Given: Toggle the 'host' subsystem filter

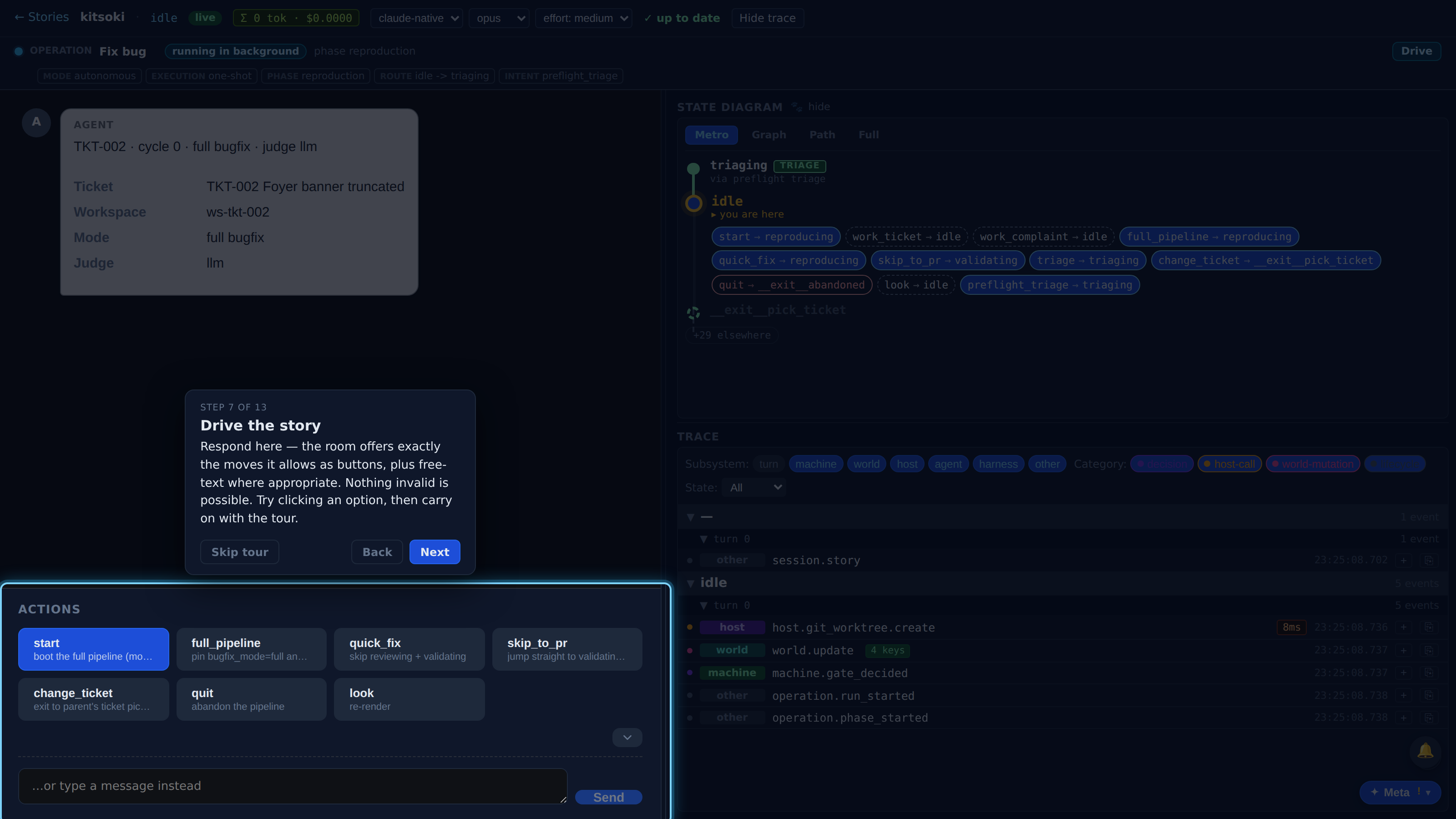Looking at the screenshot, I should coord(907,464).
